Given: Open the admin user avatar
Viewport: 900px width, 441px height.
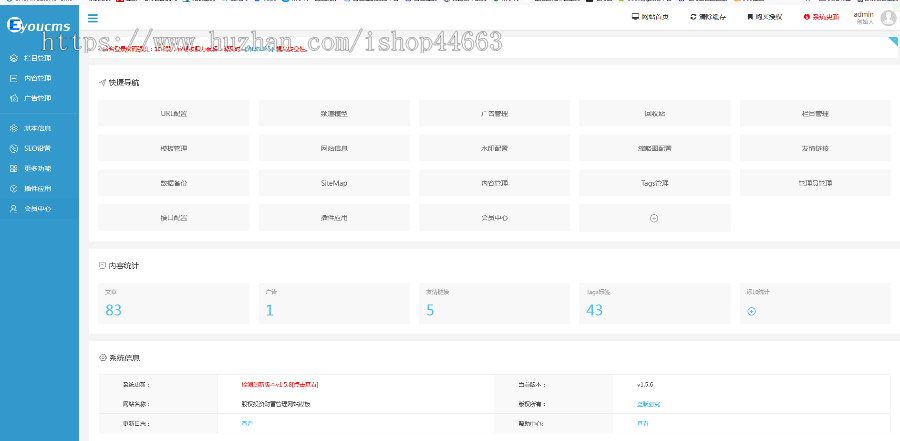Looking at the screenshot, I should [x=887, y=18].
